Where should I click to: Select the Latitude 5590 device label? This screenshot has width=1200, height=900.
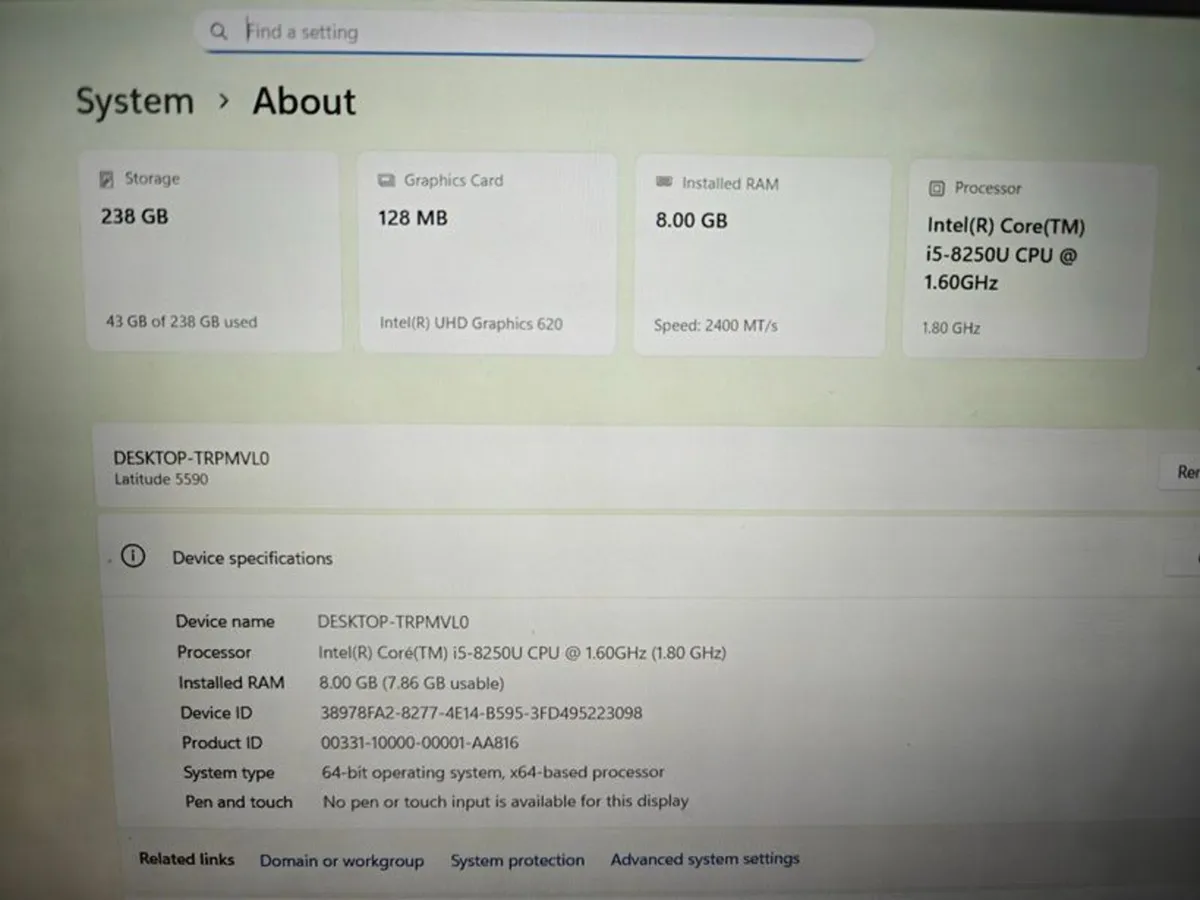pos(161,479)
